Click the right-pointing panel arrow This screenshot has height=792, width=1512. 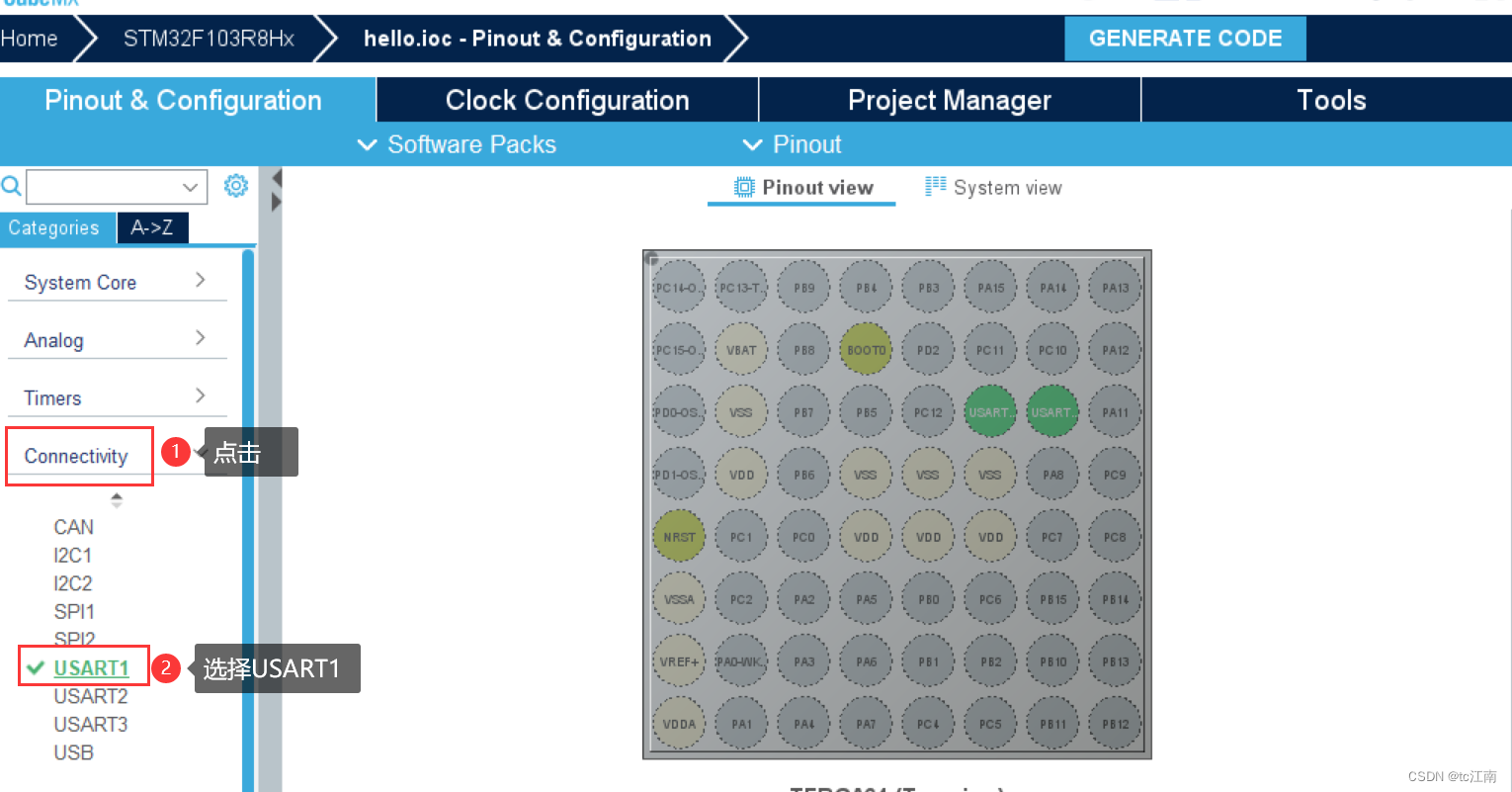tap(277, 202)
